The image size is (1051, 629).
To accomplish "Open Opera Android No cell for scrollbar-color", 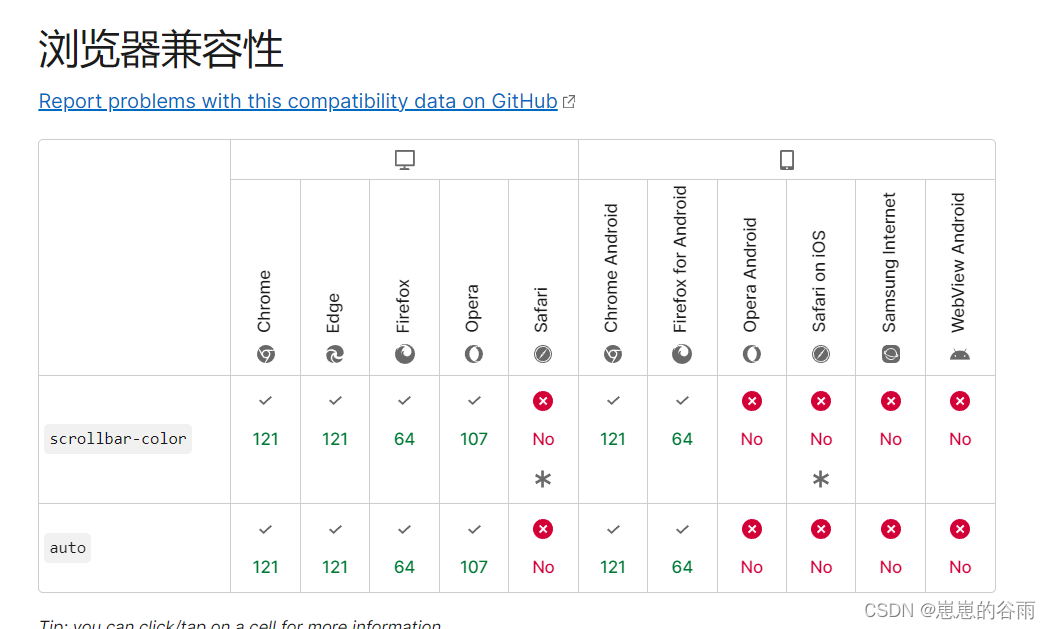I will click(751, 440).
